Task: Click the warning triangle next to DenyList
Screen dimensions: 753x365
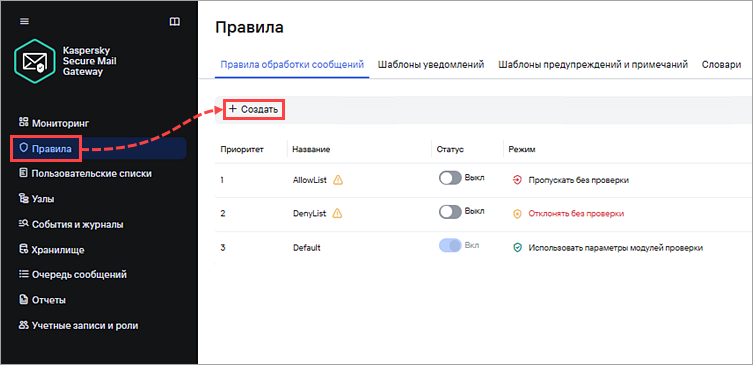Action: tap(338, 213)
